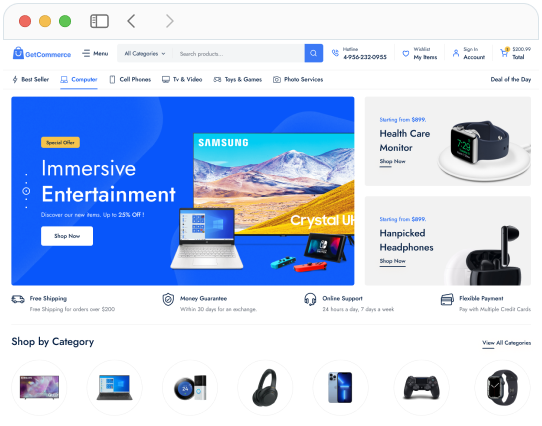Image resolution: width=542 pixels, height=426 pixels.
Task: Expand the All Categories dropdown
Action: pos(145,54)
